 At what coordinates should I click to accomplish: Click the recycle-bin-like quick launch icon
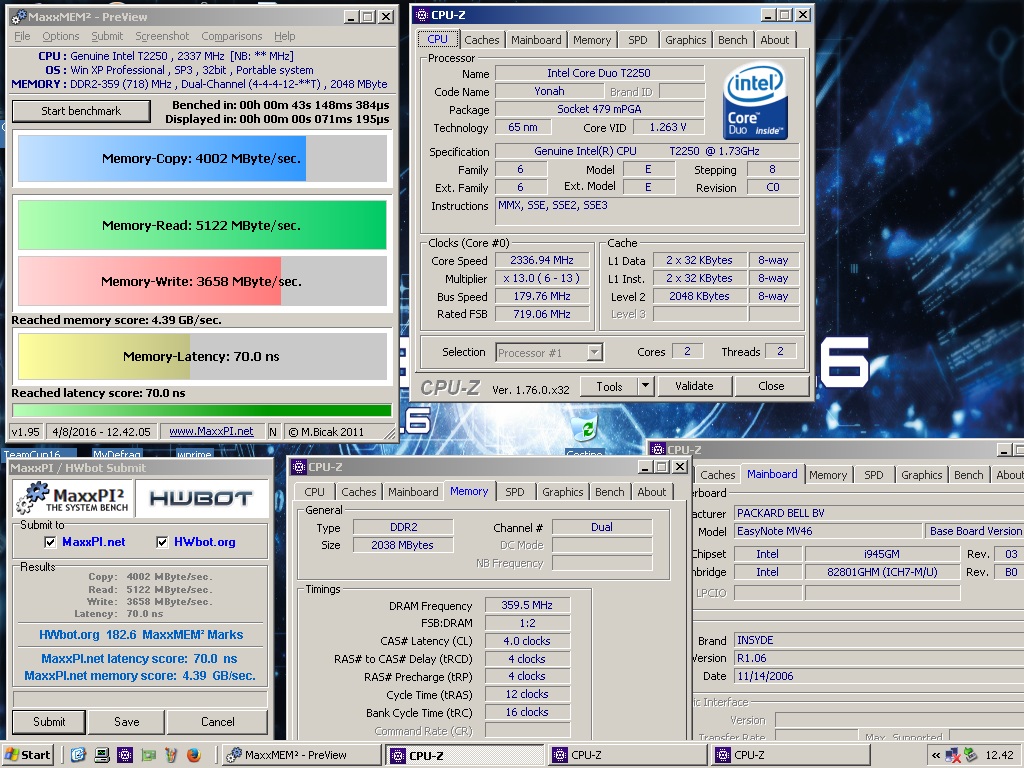[171, 755]
